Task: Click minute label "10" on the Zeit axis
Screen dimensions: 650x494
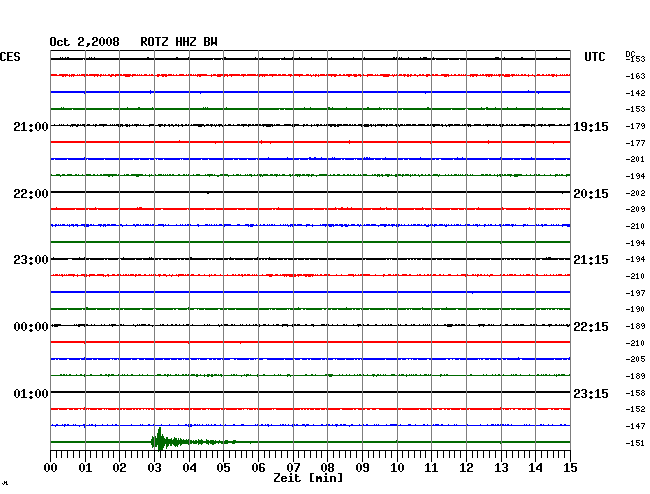Action: click(397, 468)
